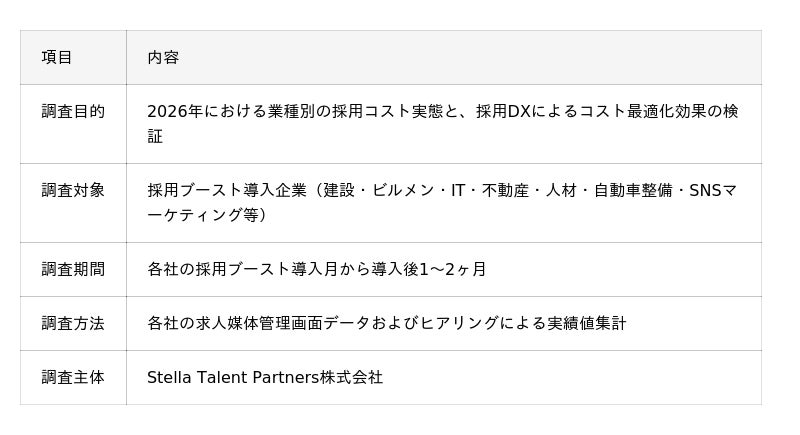The height and width of the screenshot is (435, 800).
Task: Select the 調査目的 row label
Action: pyautogui.click(x=73, y=112)
